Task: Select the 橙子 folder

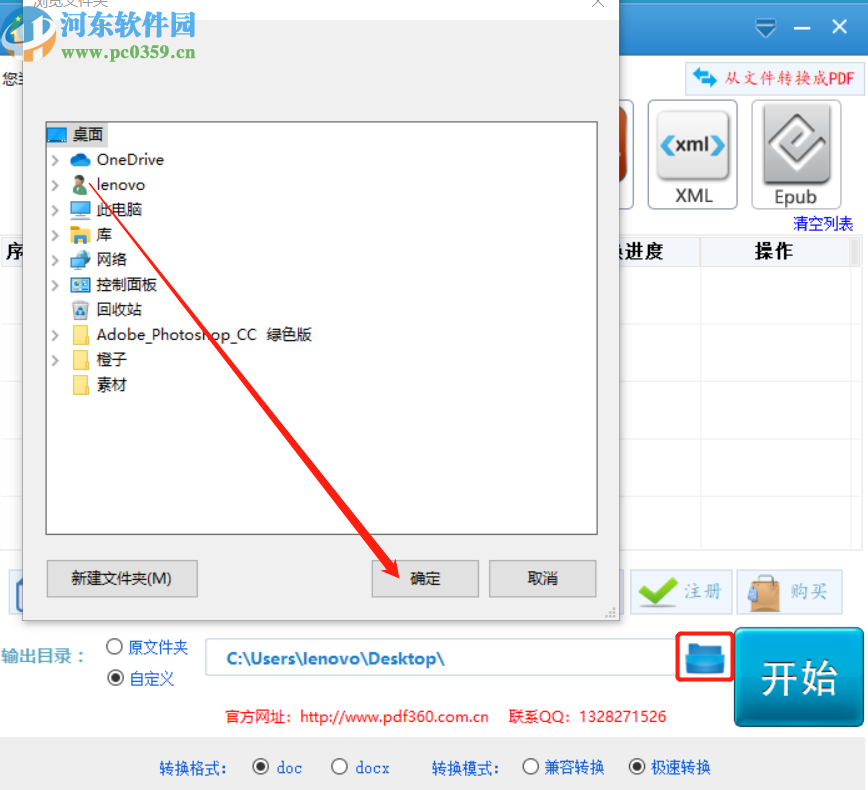Action: tap(111, 360)
